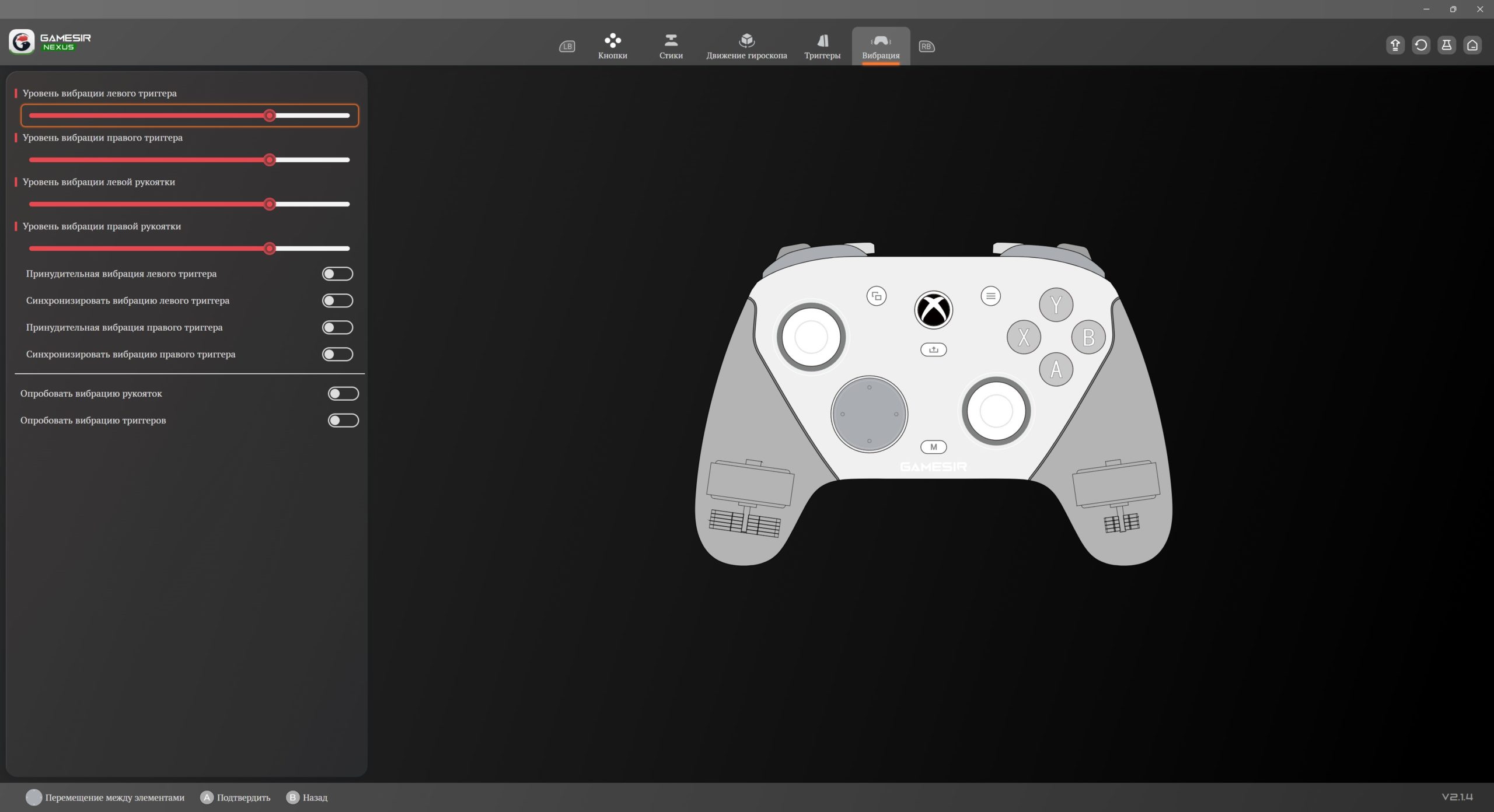Screen dimensions: 1494x812
Task: Click the Share button below the Xbox logo
Action: (933, 349)
